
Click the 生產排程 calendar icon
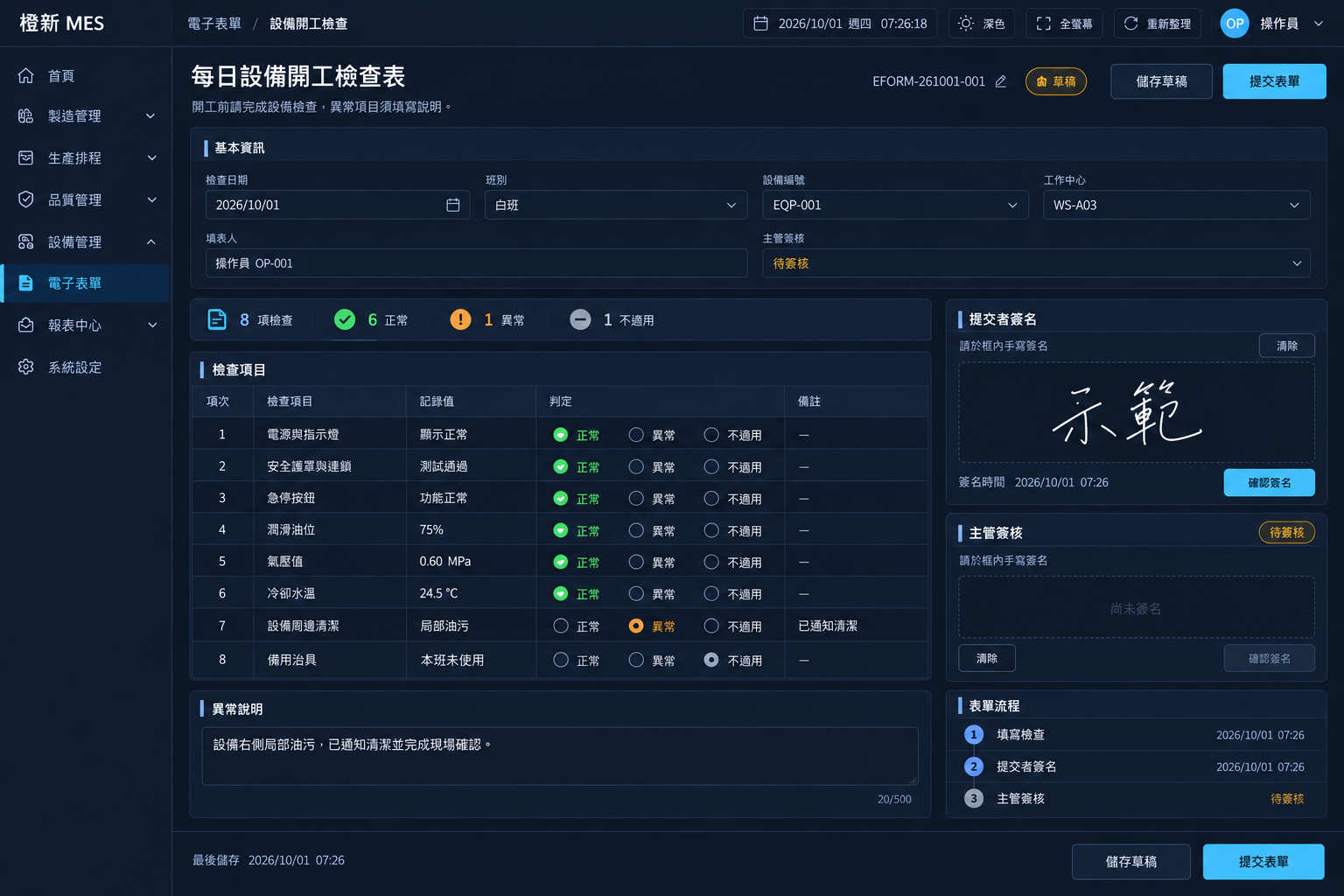26,157
